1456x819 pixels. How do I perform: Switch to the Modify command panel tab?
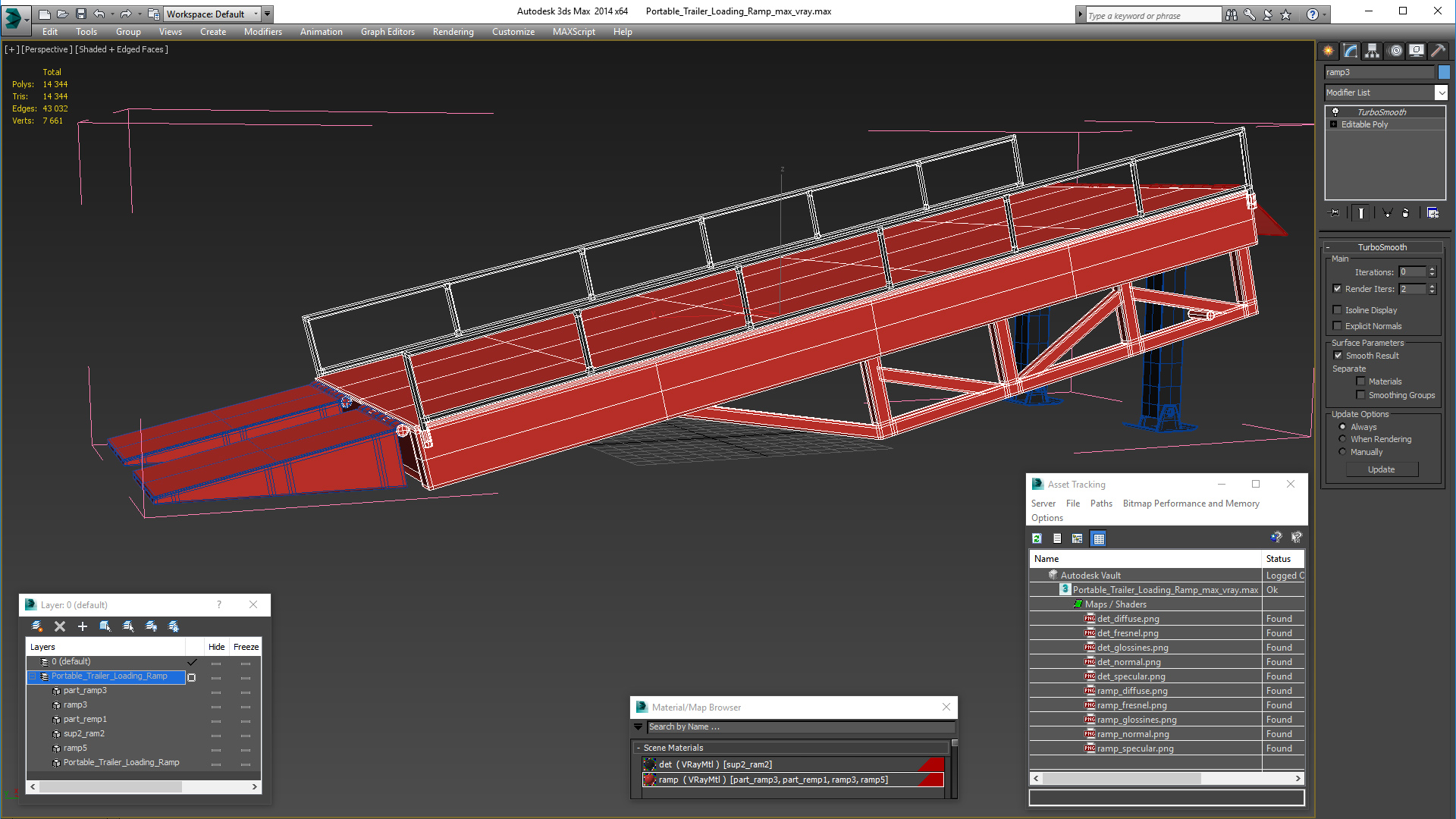[1351, 51]
